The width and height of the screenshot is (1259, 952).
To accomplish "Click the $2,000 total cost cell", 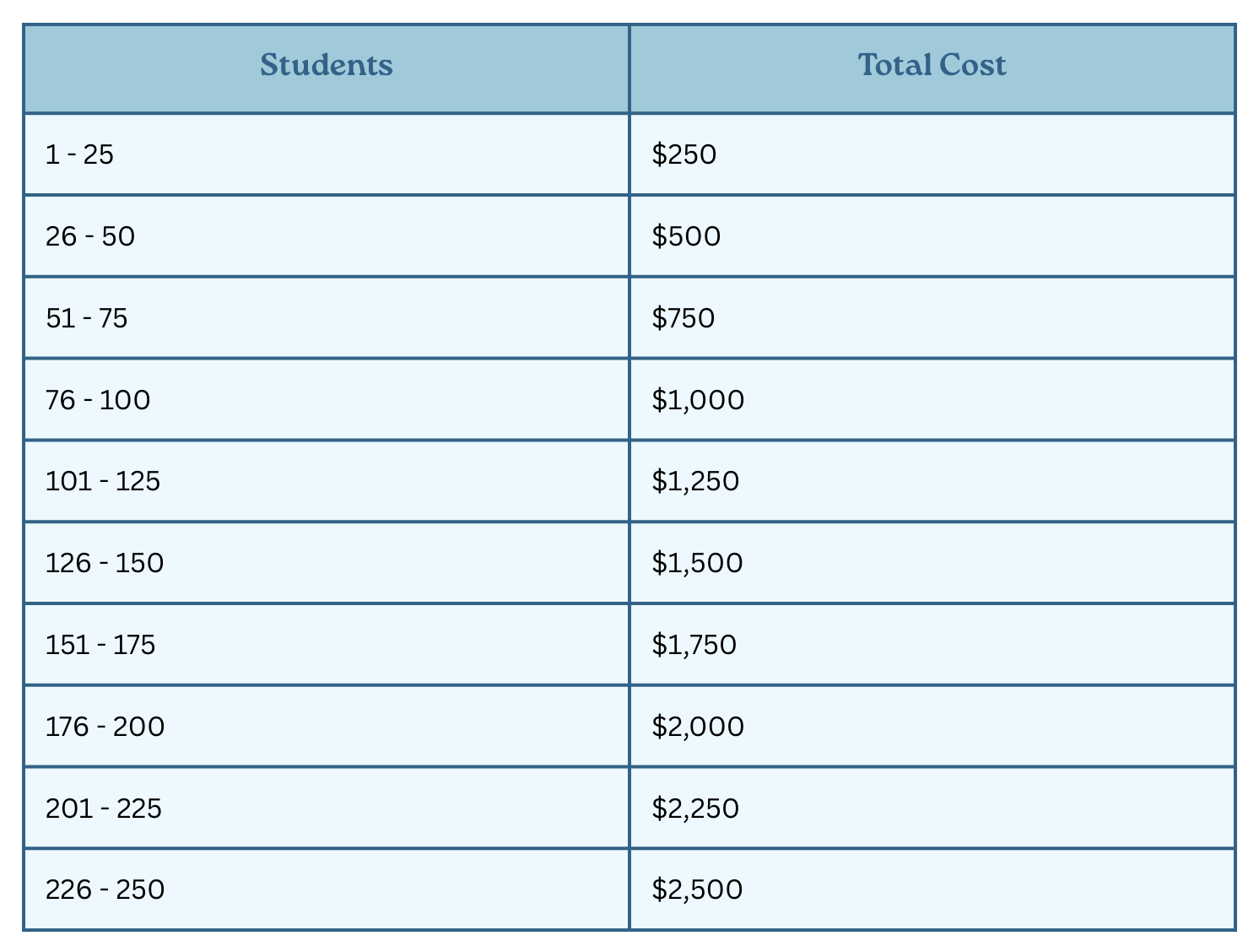I will coord(932,726).
